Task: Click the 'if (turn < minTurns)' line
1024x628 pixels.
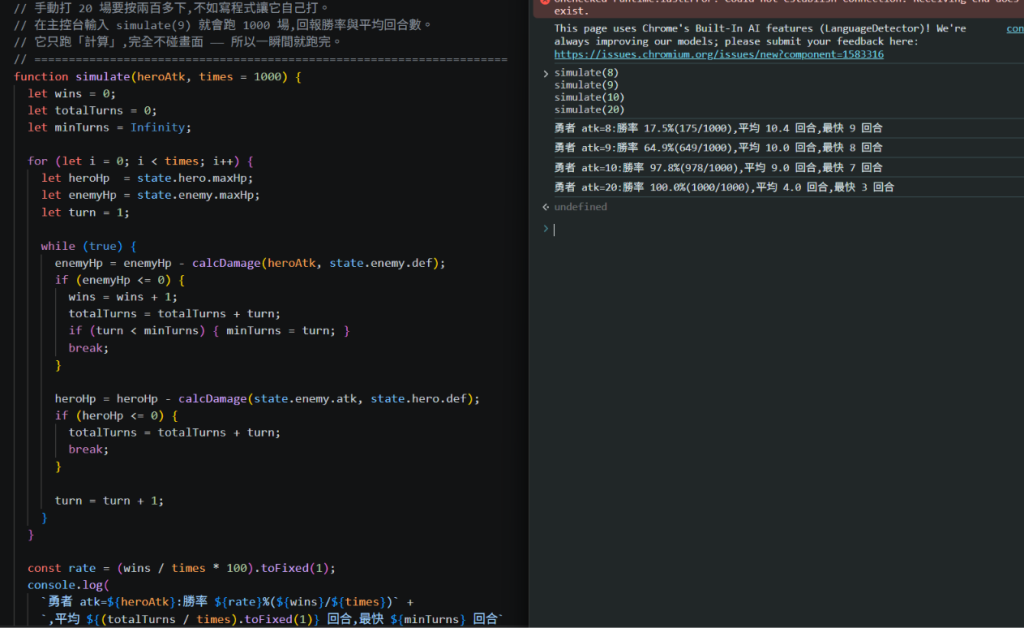Action: [x=209, y=330]
